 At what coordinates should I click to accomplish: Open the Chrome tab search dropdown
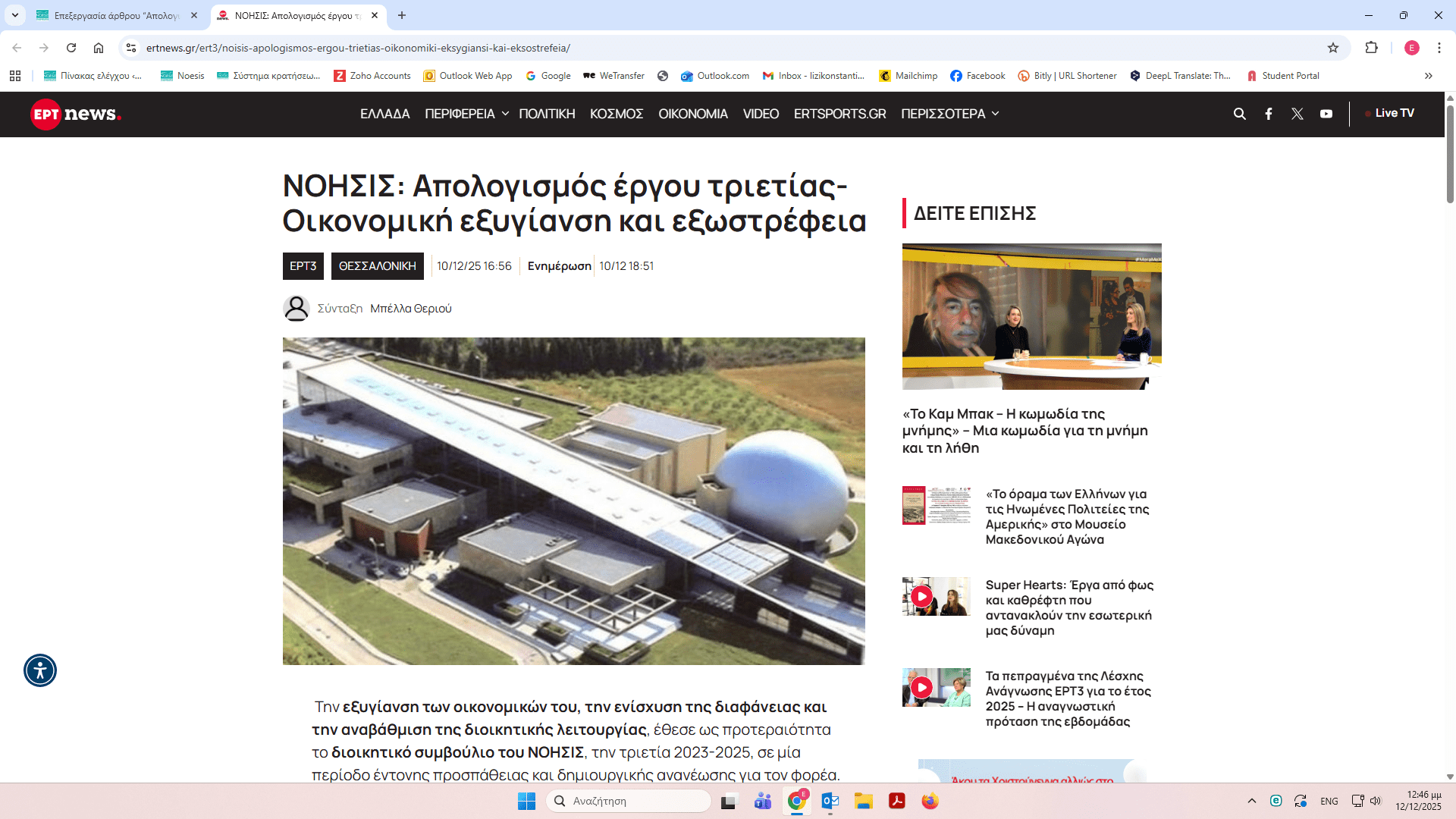tap(14, 15)
